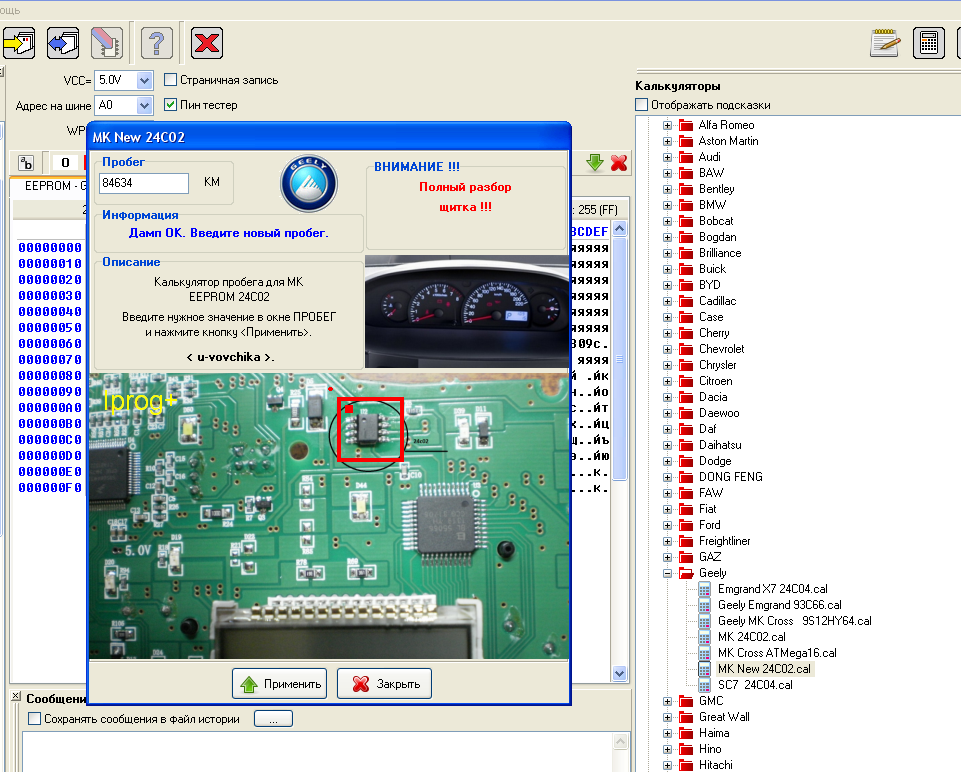961x772 pixels.
Task: Expand the Great Wall tree node
Action: (667, 717)
